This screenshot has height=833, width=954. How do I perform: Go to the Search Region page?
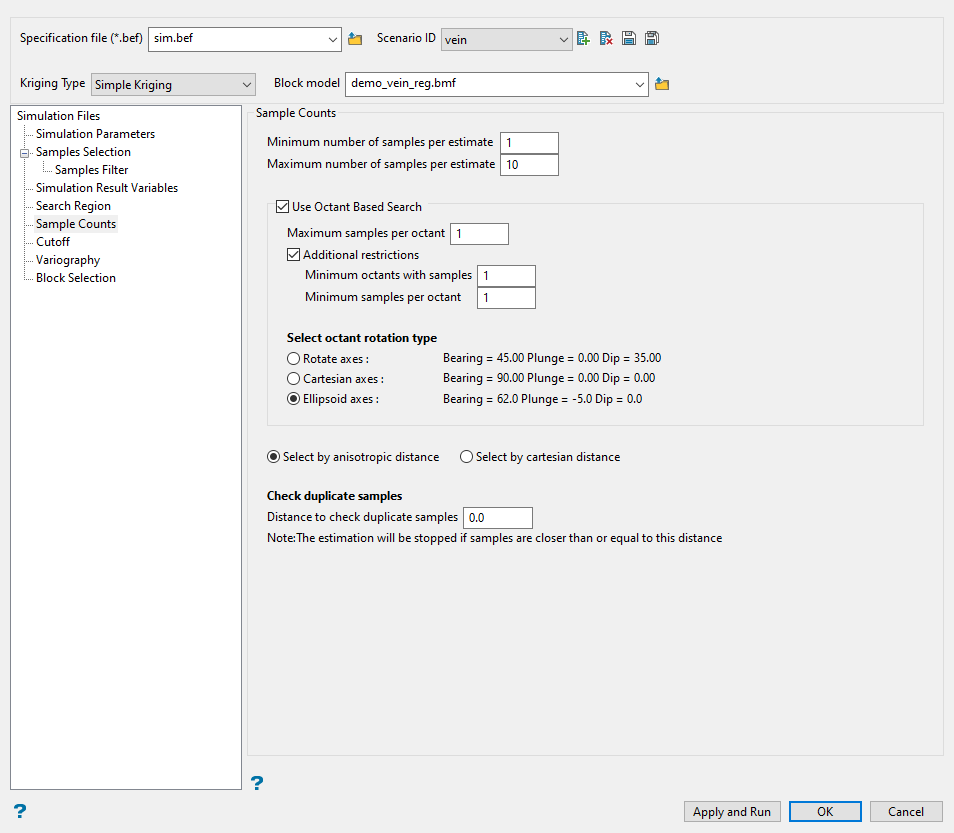point(73,206)
